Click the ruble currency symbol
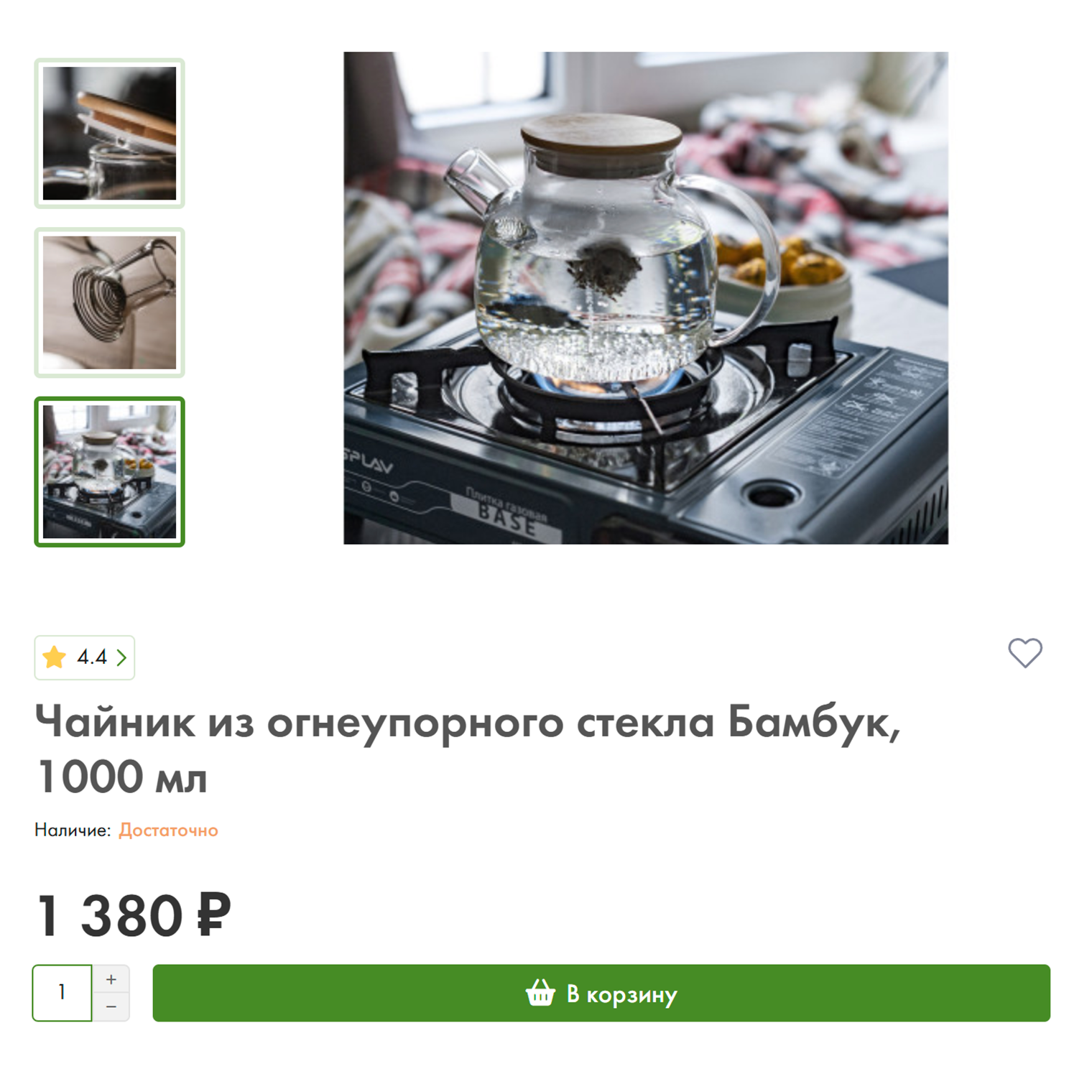 click(x=213, y=915)
